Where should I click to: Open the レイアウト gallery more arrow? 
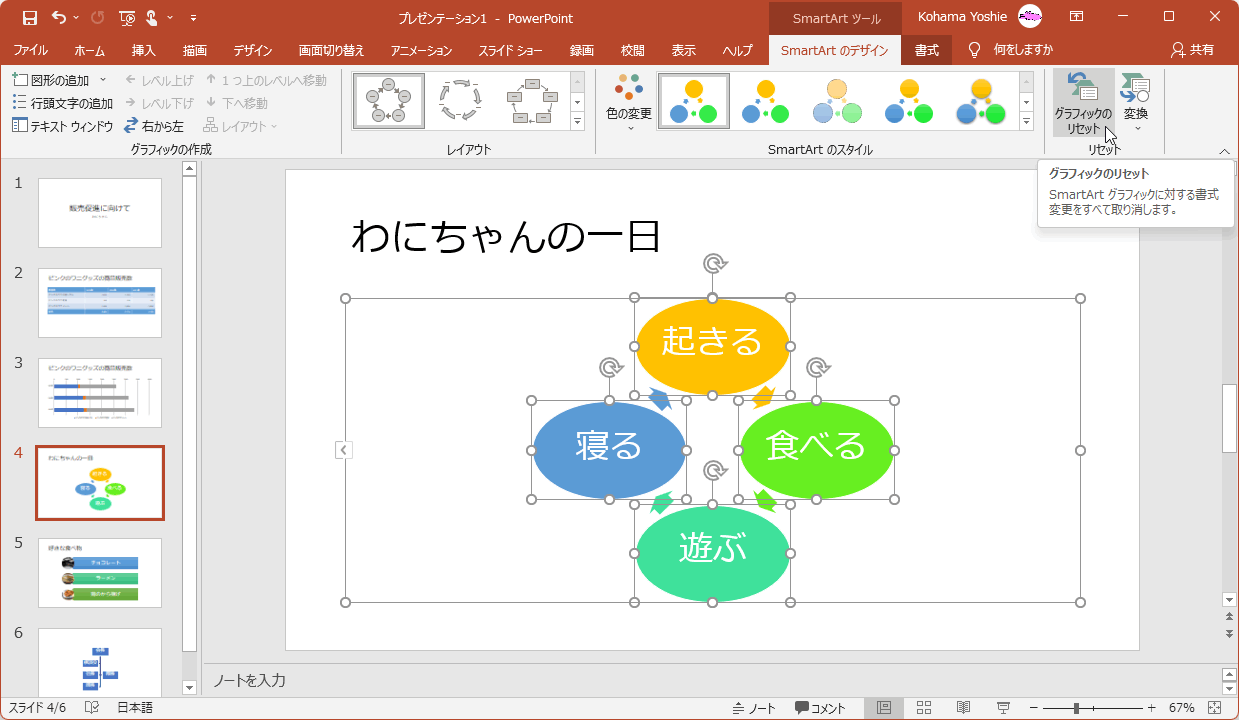pyautogui.click(x=577, y=122)
